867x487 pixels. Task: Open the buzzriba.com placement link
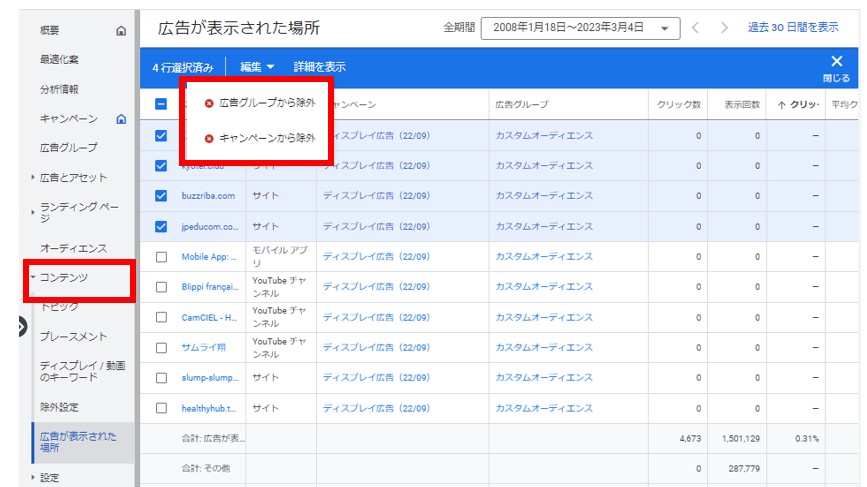pyautogui.click(x=208, y=196)
